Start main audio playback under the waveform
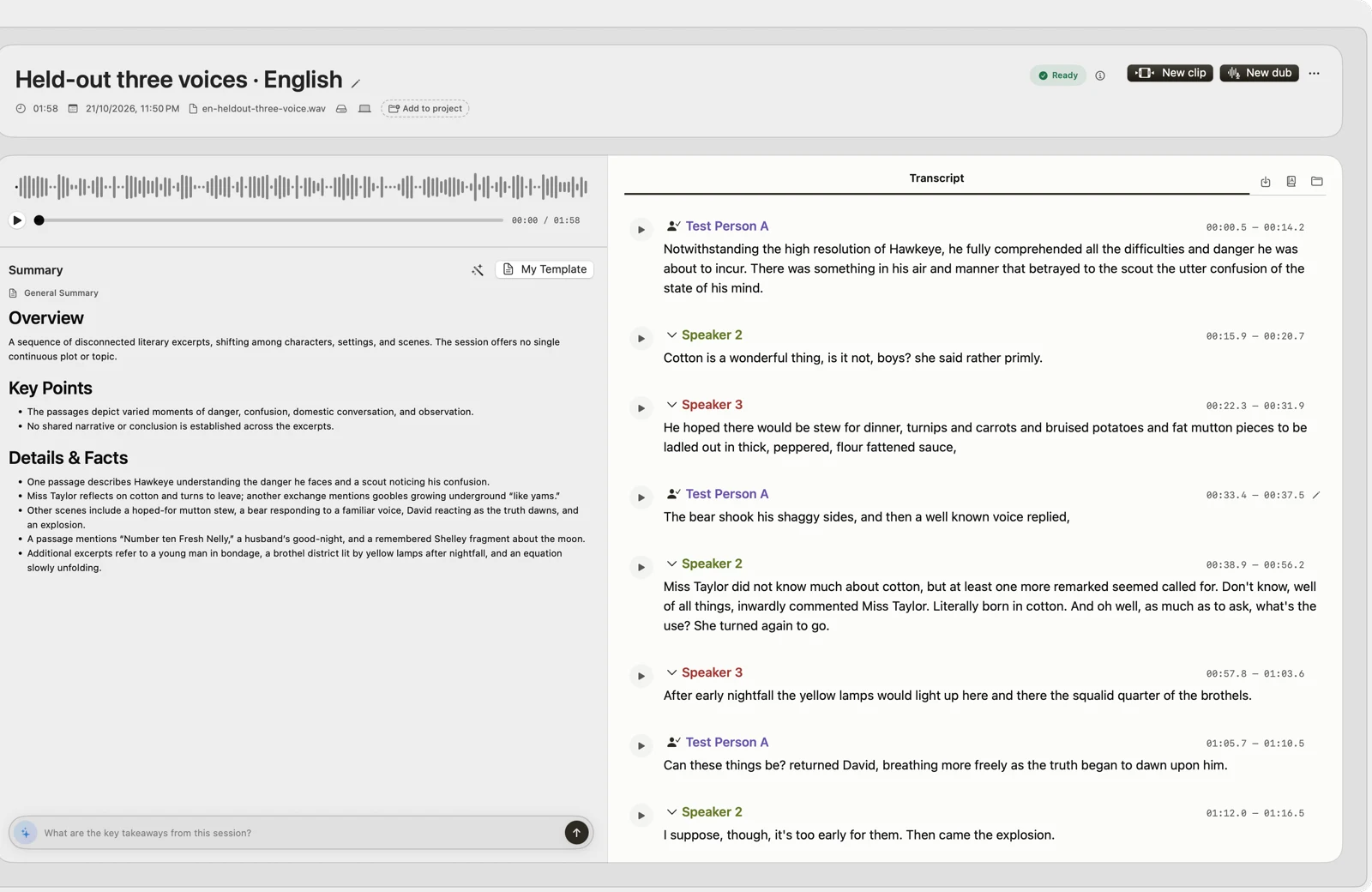Image resolution: width=1372 pixels, height=892 pixels. coord(17,220)
